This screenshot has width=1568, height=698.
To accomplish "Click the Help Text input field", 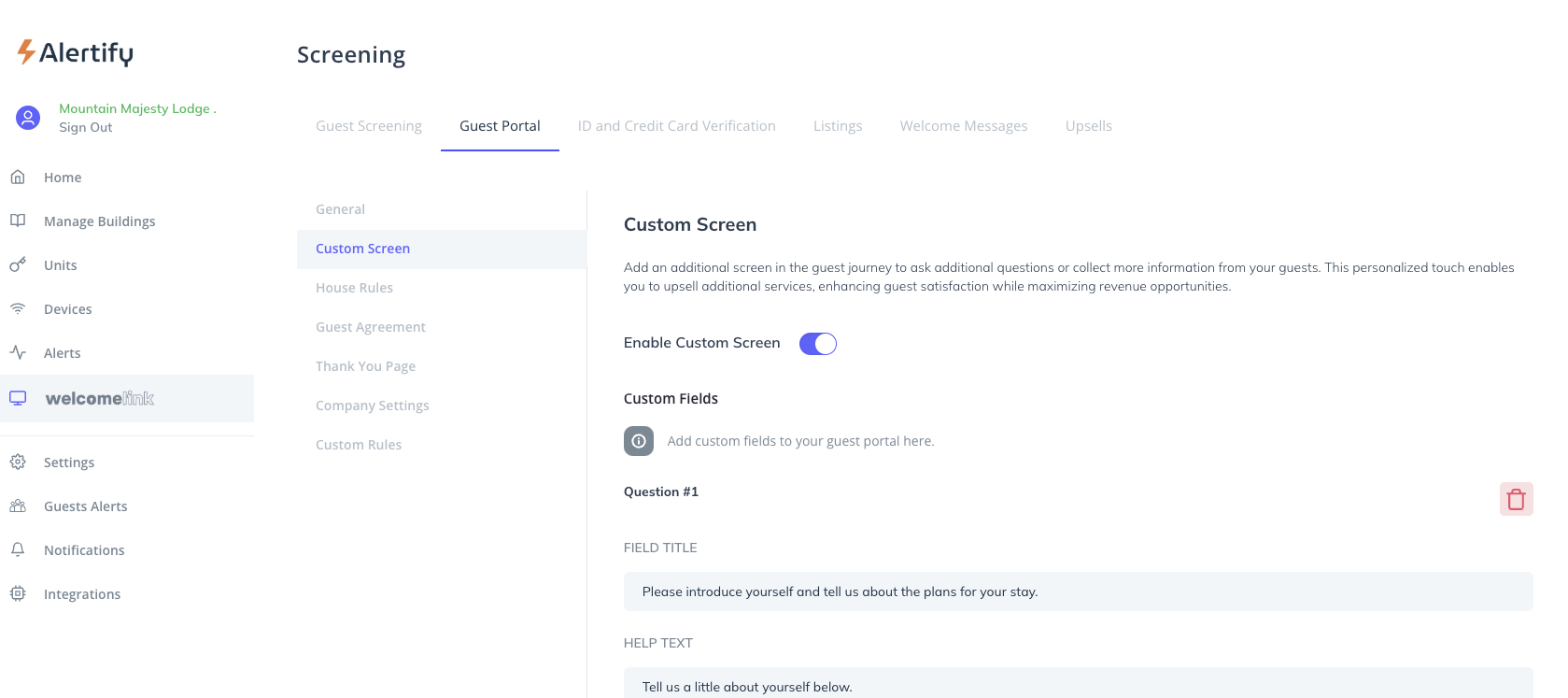I will click(1078, 685).
